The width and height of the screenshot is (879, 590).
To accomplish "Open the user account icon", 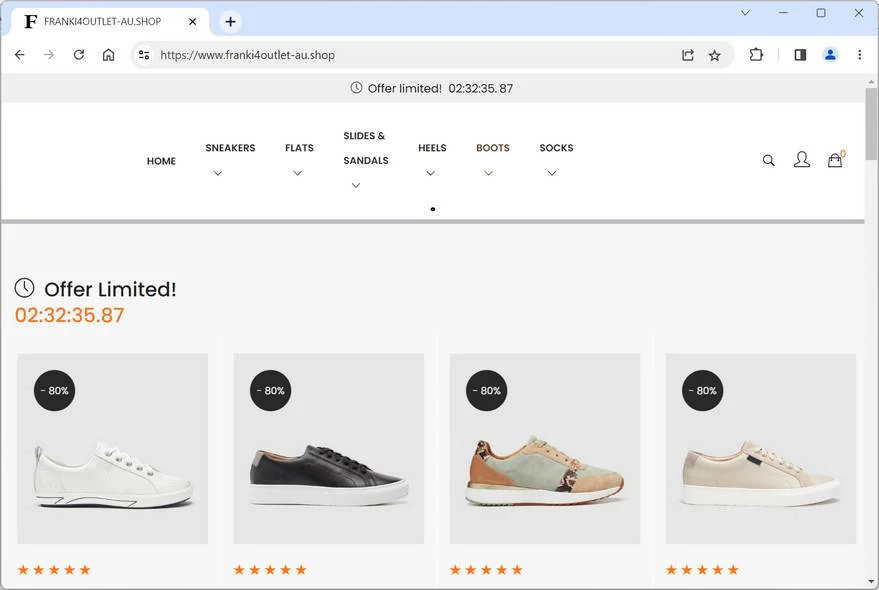I will pyautogui.click(x=802, y=160).
